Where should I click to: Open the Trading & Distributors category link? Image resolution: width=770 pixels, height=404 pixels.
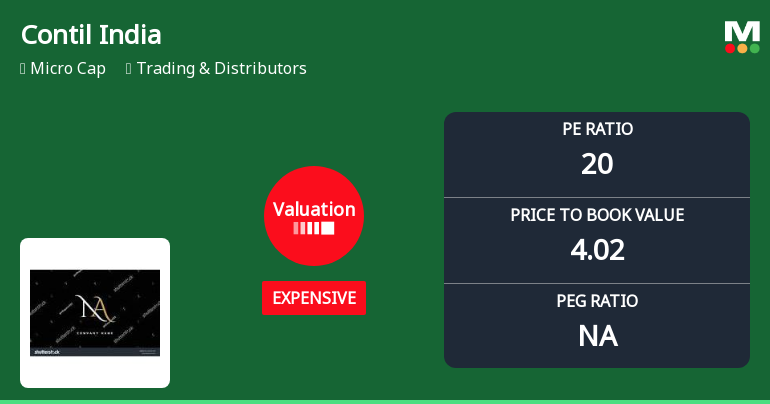tap(221, 69)
